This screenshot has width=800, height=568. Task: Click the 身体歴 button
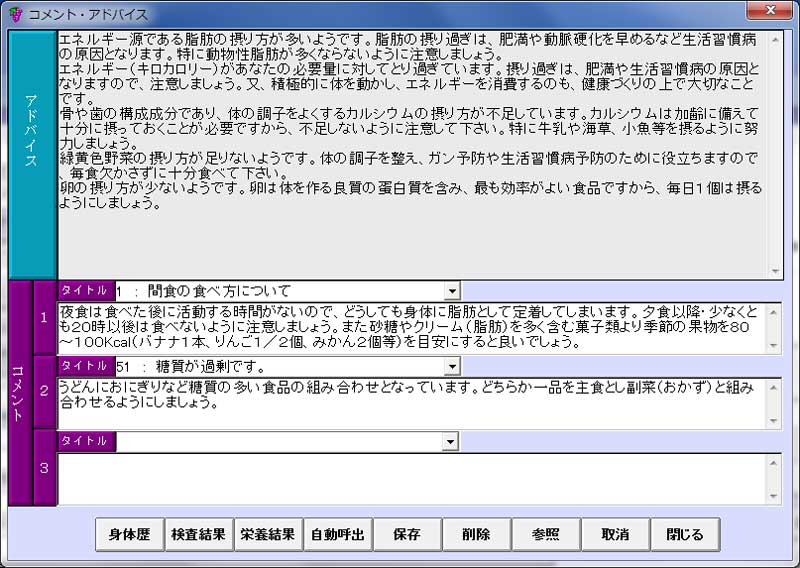[130, 534]
